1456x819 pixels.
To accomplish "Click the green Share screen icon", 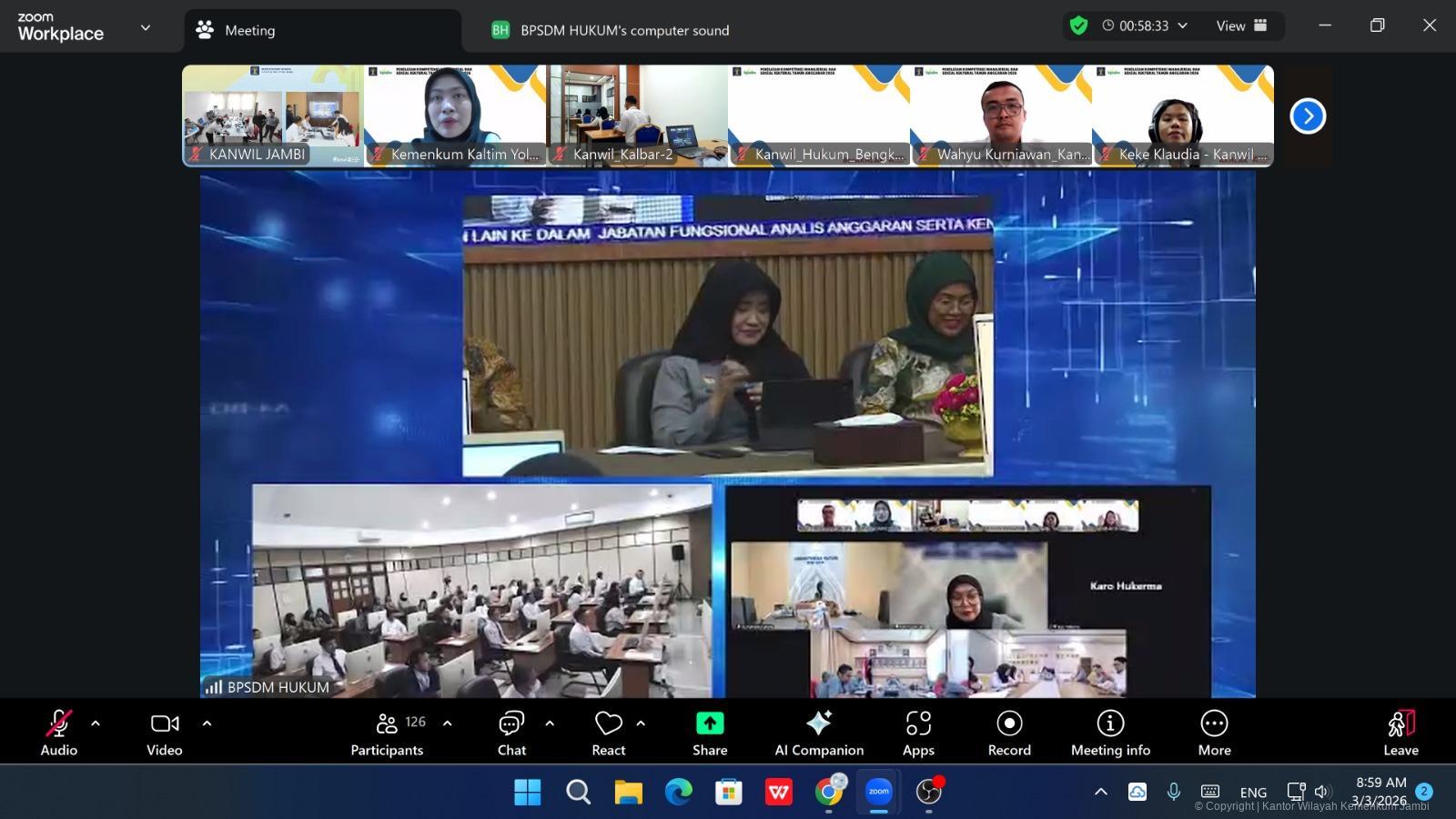I will (x=710, y=723).
